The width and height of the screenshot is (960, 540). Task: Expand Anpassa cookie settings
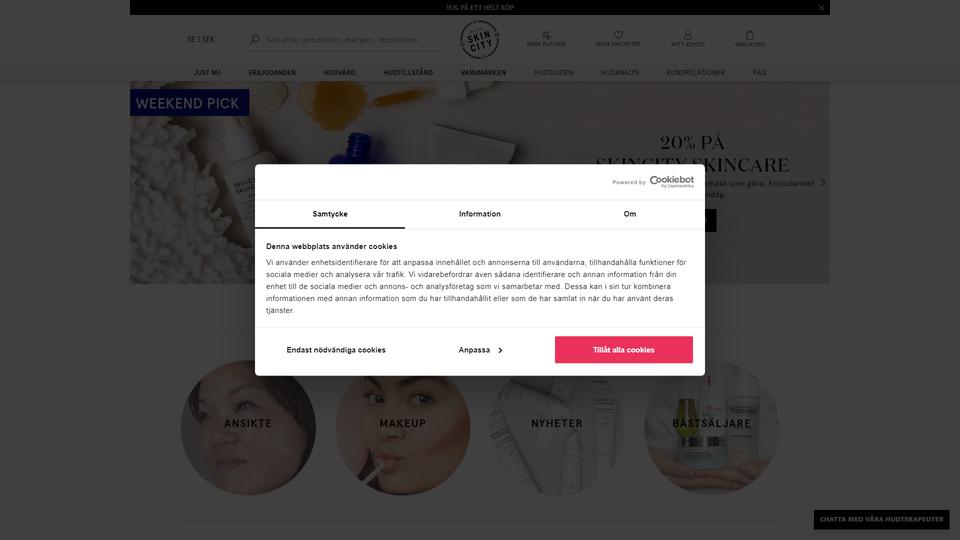[x=480, y=350]
